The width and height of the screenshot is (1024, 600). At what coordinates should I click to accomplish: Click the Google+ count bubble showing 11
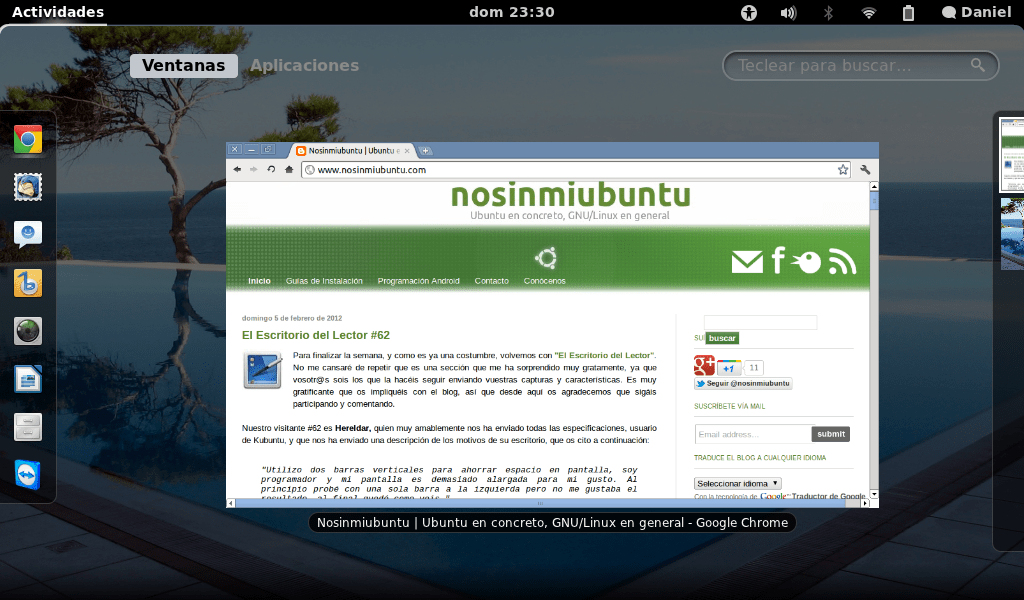[x=754, y=368]
